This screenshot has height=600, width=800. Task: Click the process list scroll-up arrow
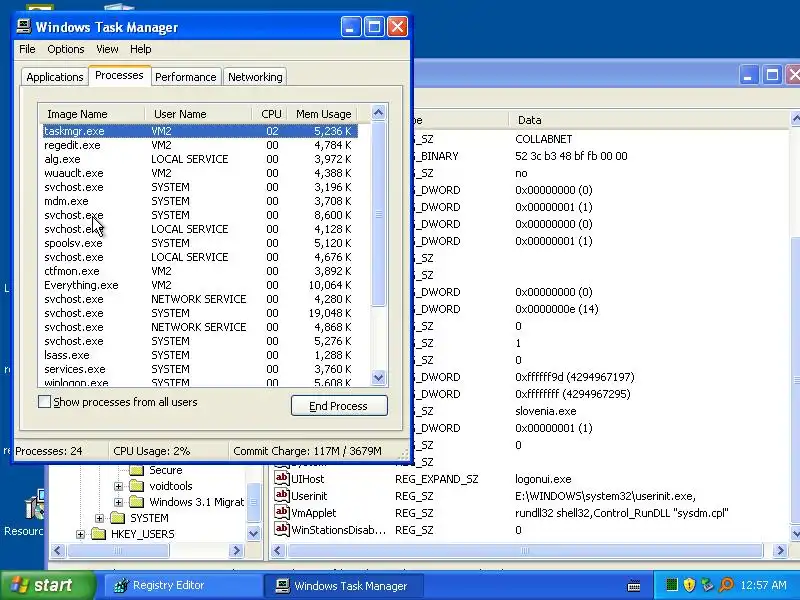[378, 112]
